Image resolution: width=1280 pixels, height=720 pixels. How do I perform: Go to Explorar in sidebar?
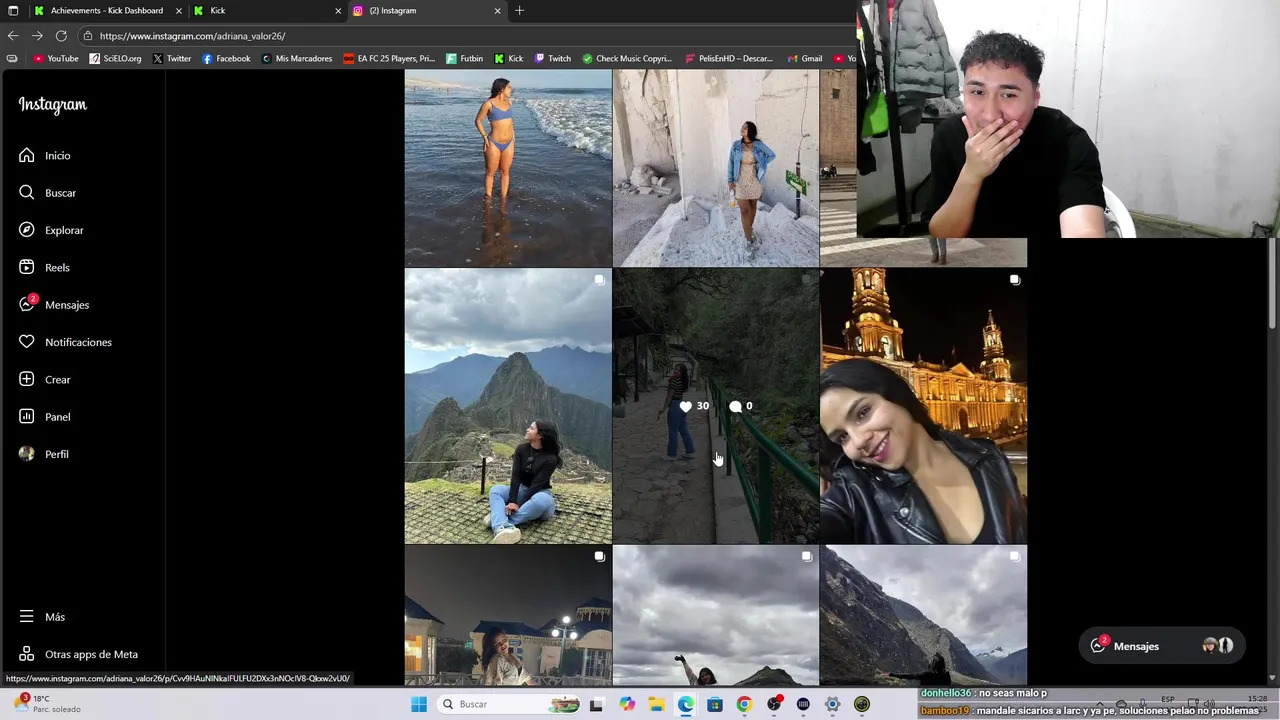click(x=51, y=230)
